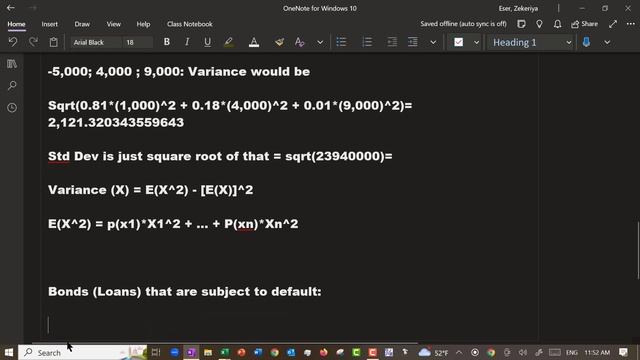This screenshot has width=640, height=360.
Task: Open the feed sticky note icon
Action: click(521, 24)
